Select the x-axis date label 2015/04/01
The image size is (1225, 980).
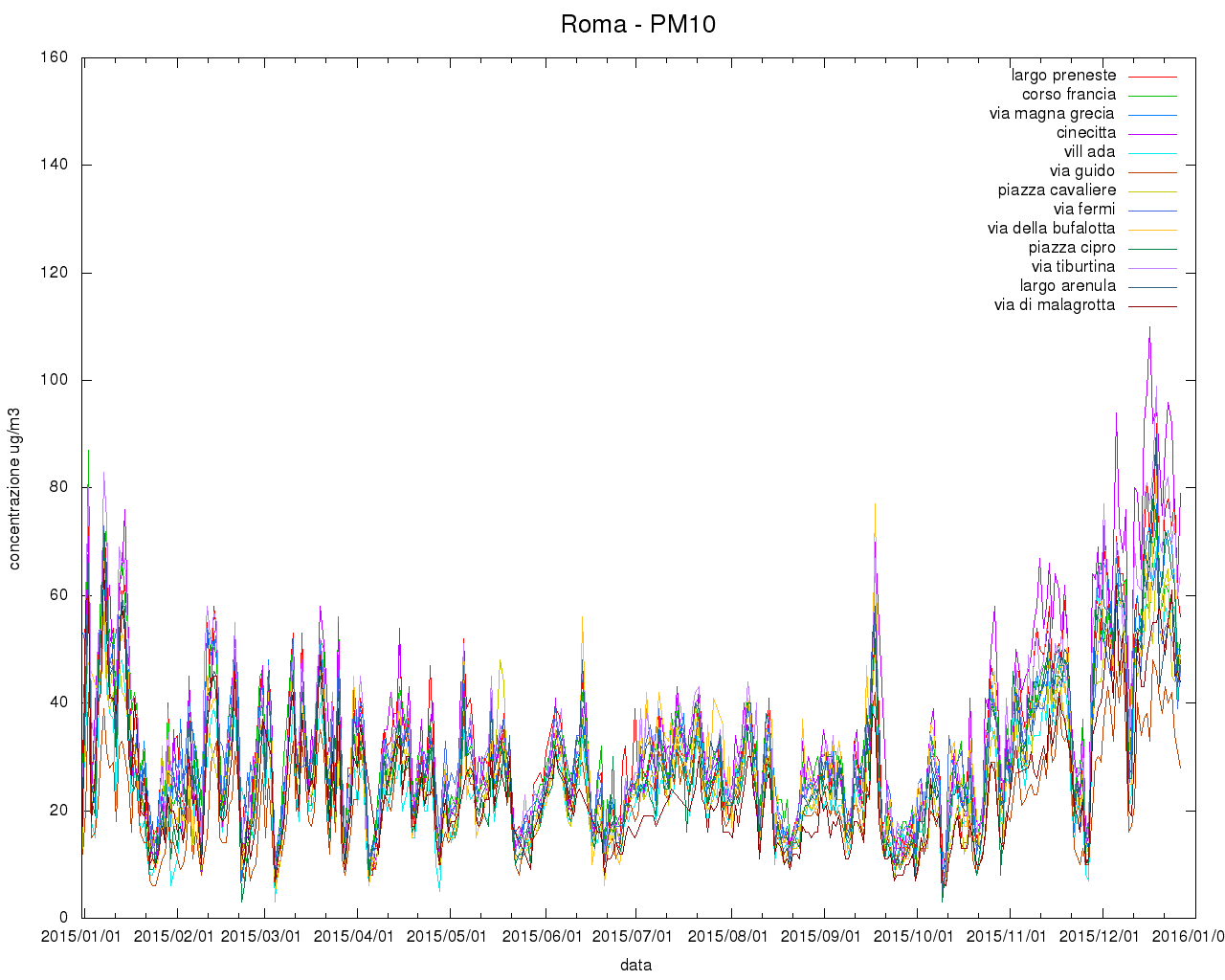pyautogui.click(x=354, y=936)
